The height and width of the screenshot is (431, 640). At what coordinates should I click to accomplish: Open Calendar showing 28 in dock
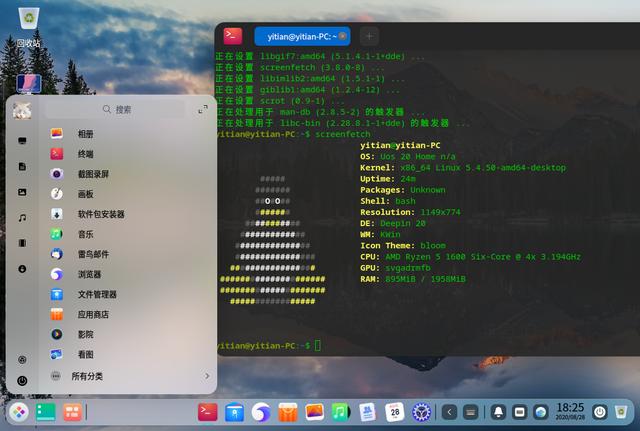[x=394, y=412]
